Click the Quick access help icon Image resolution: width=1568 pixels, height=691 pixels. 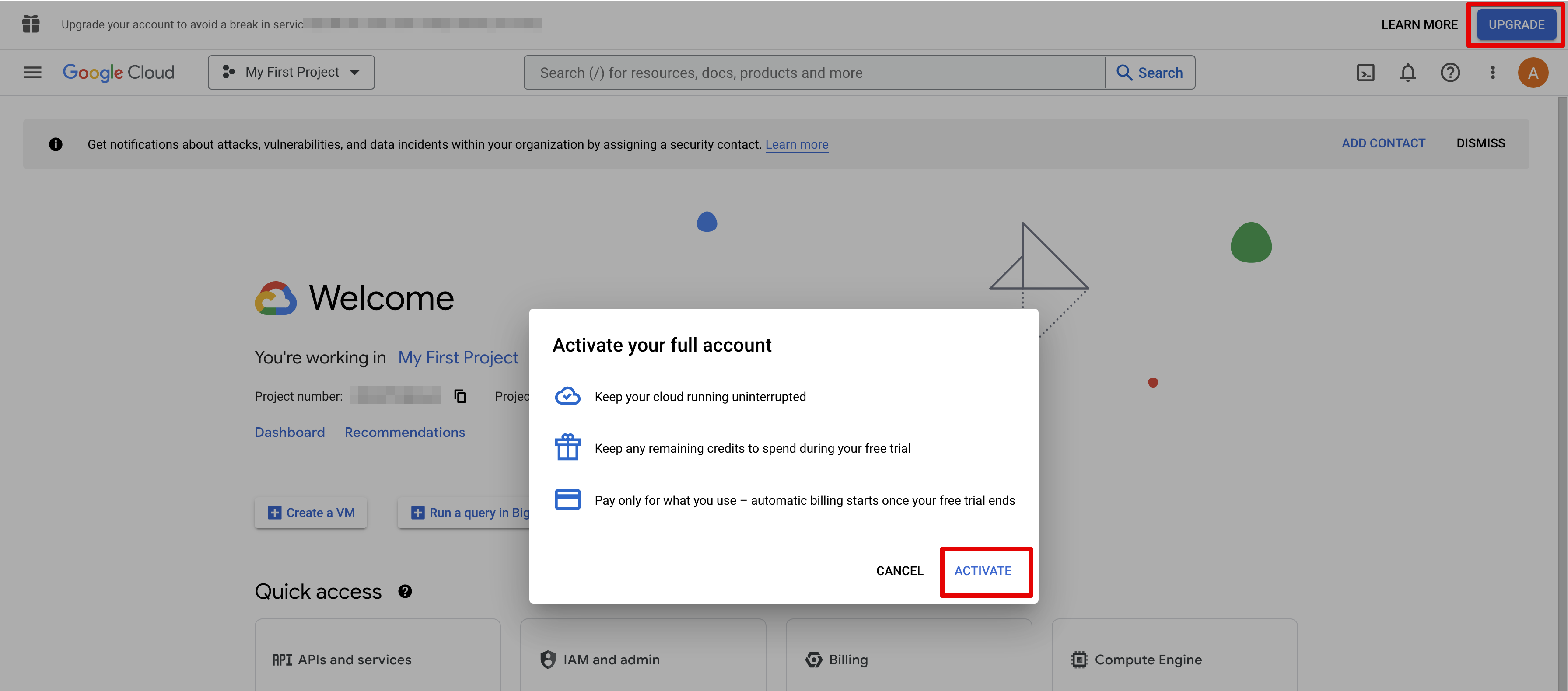[405, 591]
